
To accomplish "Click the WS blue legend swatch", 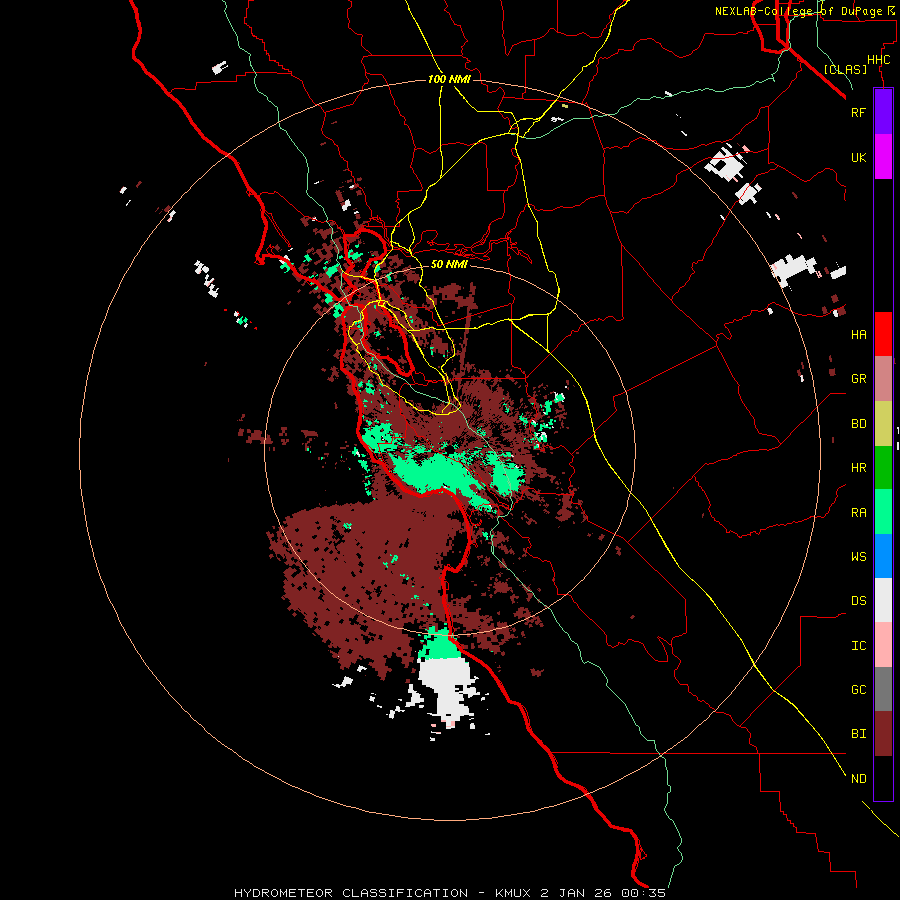I will tap(883, 556).
